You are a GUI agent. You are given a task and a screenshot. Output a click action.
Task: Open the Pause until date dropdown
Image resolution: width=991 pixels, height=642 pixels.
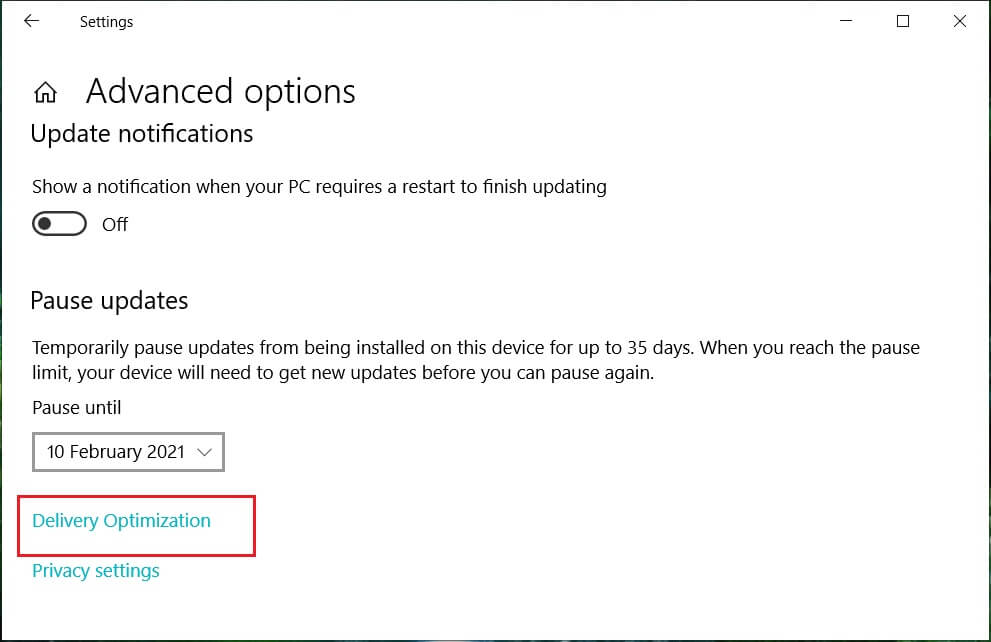(x=128, y=452)
